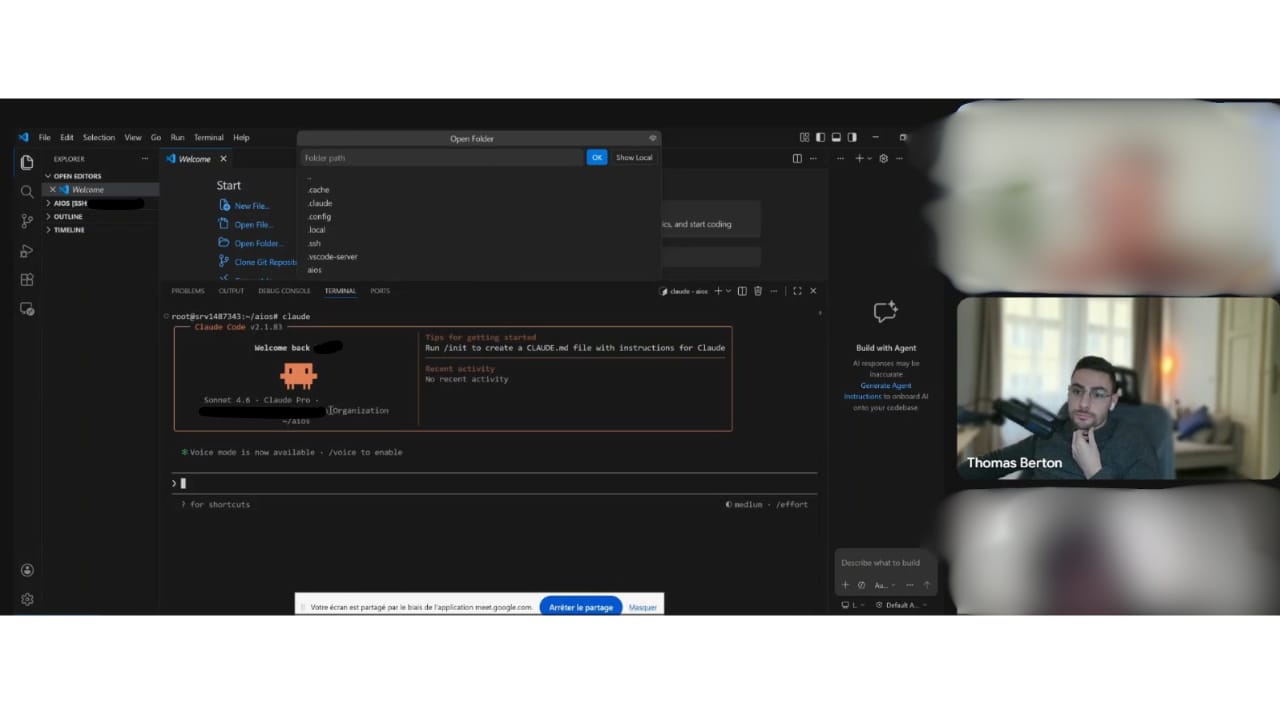Confirm folder with the OK button
The height and width of the screenshot is (720, 1280).
pyautogui.click(x=597, y=157)
